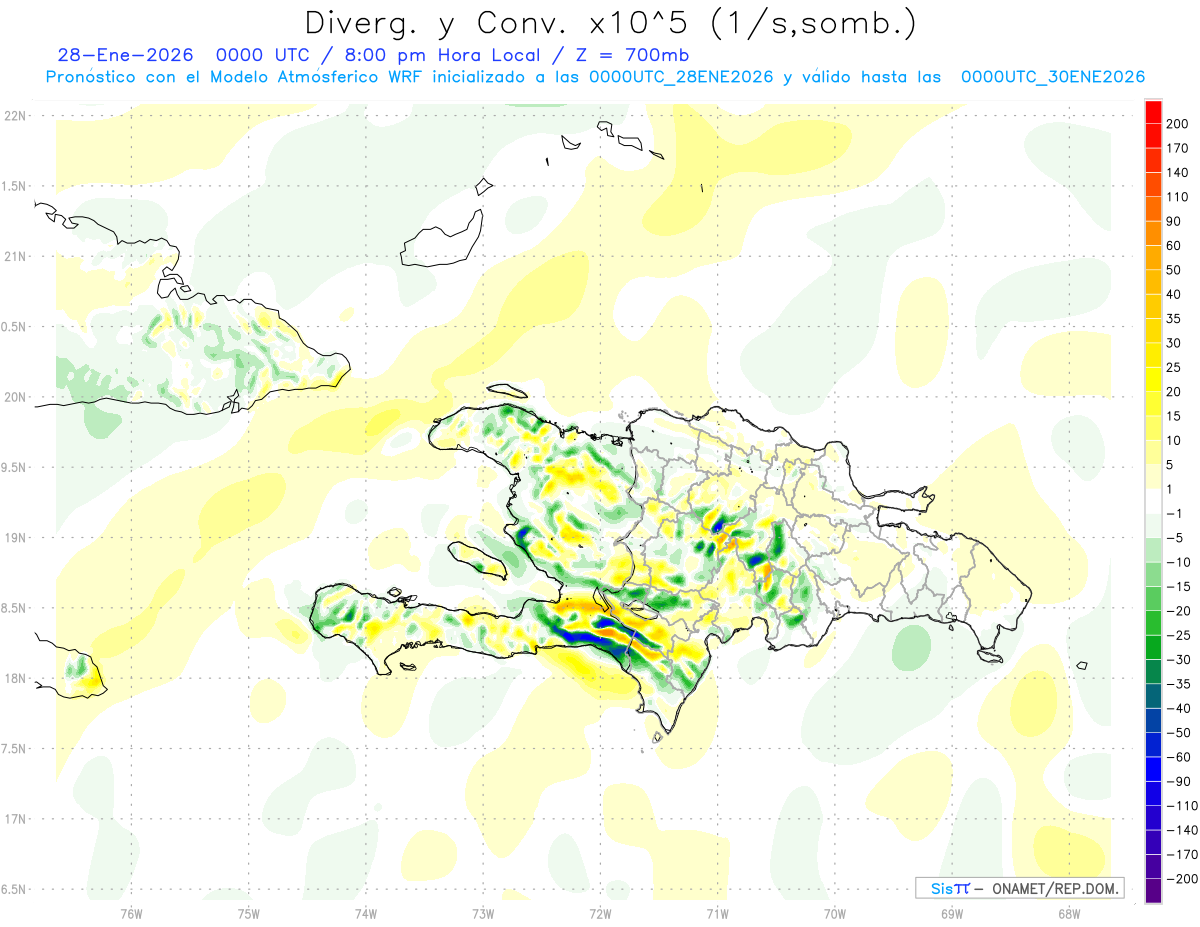Viewport: 1200px width, 927px height.
Task: Click the positive '200' color scale label
Action: pyautogui.click(x=1177, y=123)
